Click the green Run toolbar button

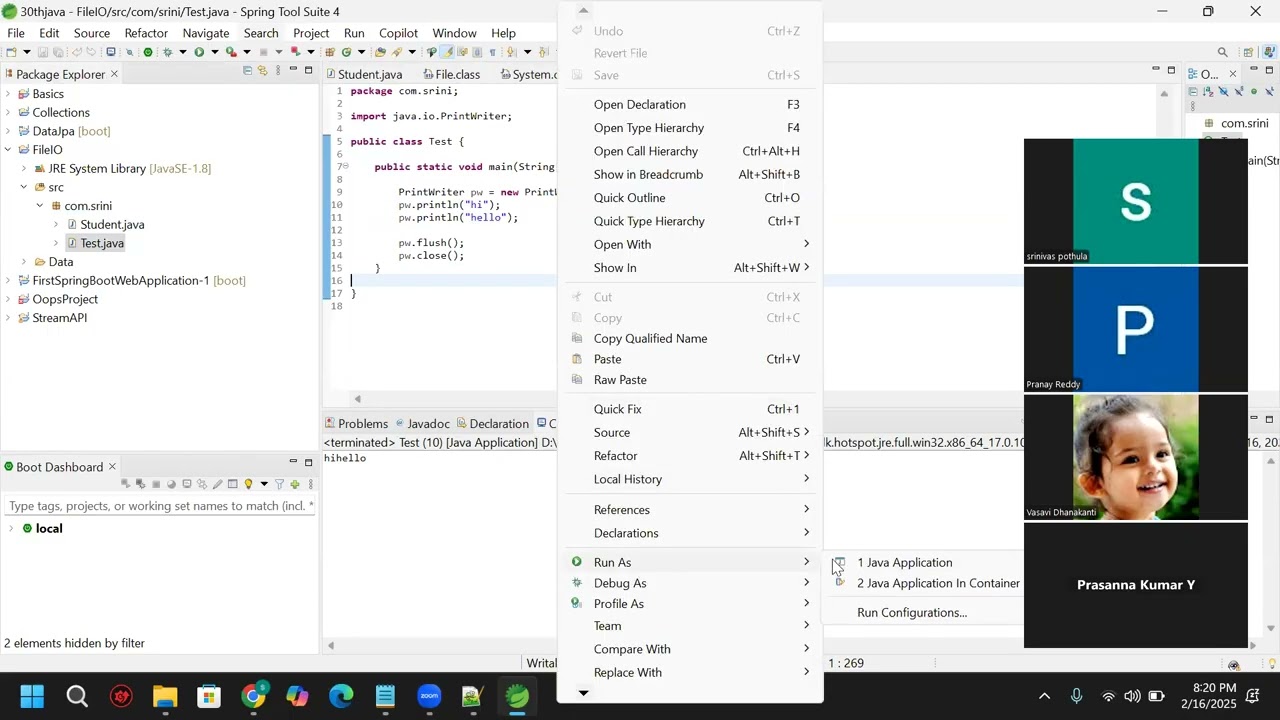click(x=199, y=52)
